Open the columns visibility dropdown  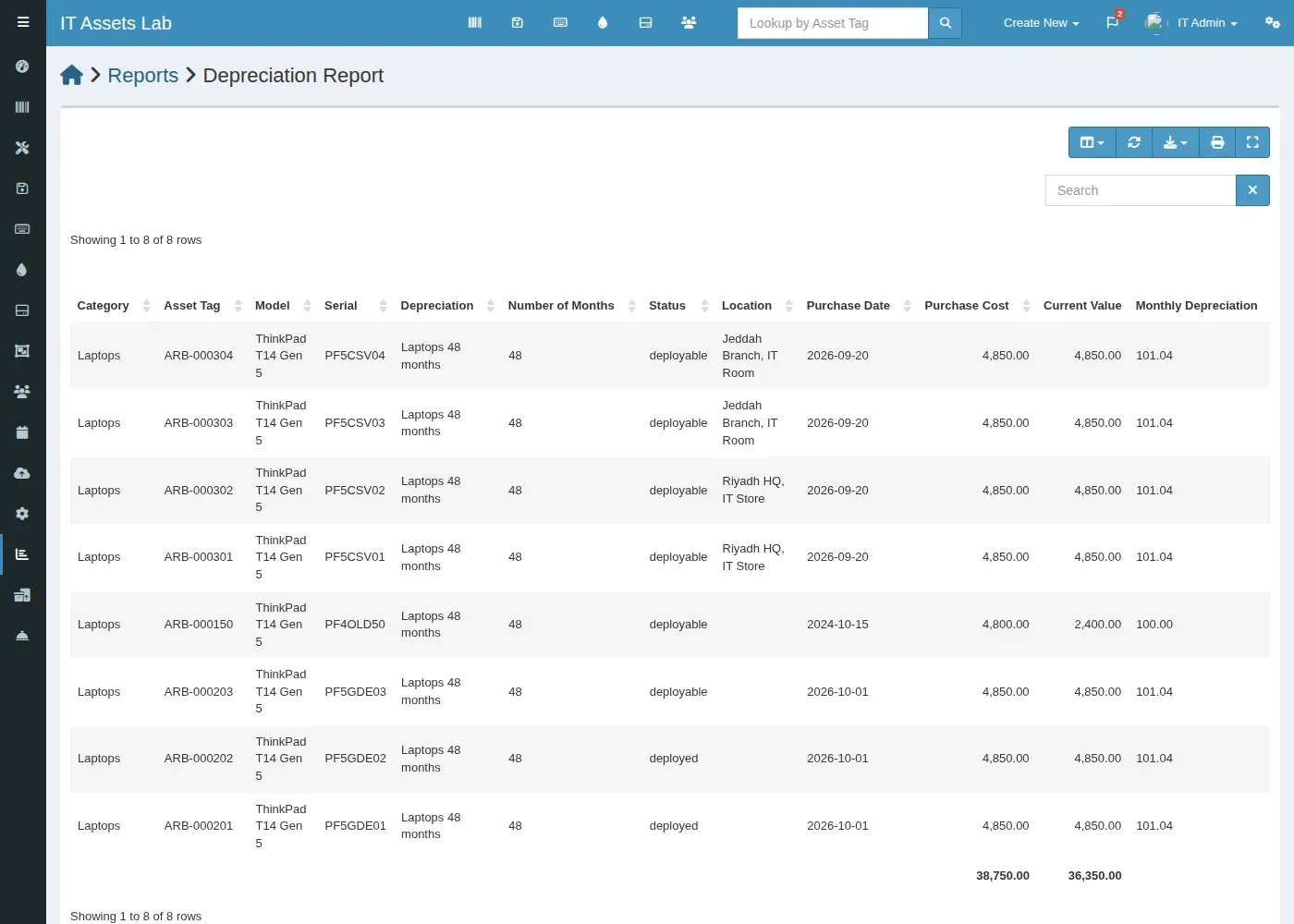pos(1093,142)
